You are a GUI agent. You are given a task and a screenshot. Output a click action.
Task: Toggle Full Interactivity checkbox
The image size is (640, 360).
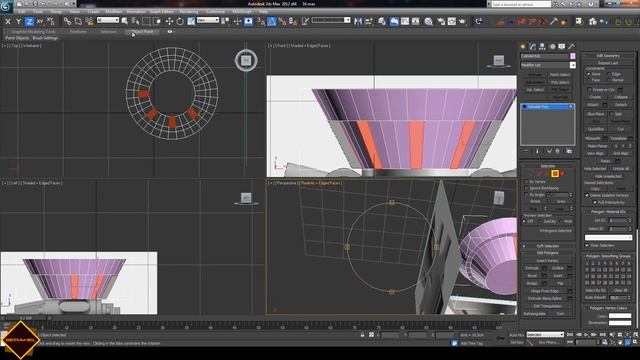coord(595,202)
